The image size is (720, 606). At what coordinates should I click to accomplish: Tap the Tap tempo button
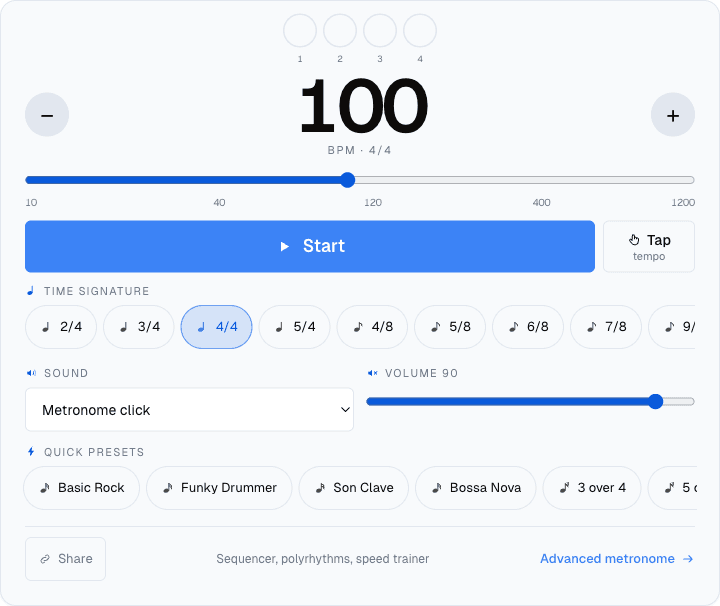649,246
